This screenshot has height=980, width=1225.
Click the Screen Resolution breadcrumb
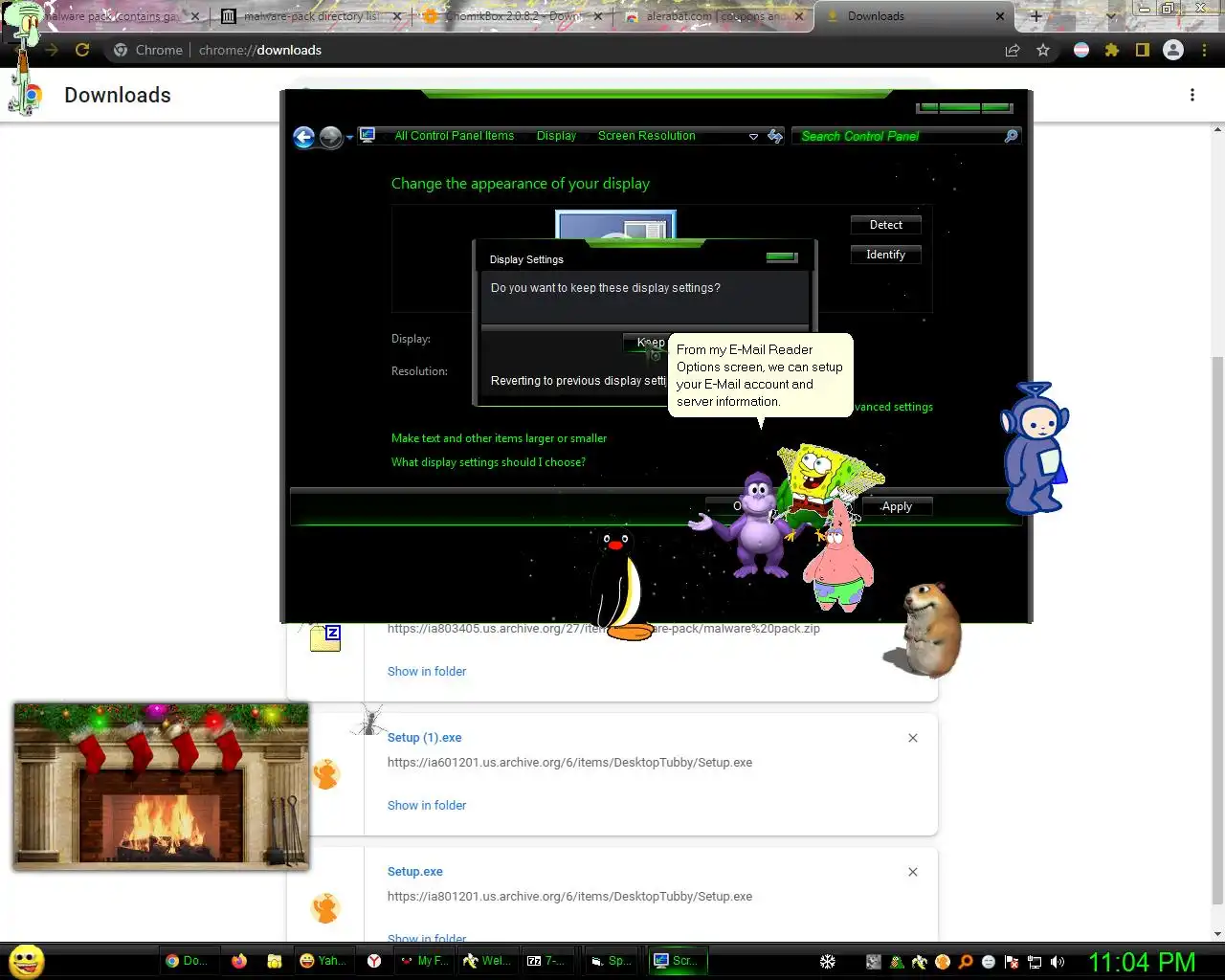647,136
